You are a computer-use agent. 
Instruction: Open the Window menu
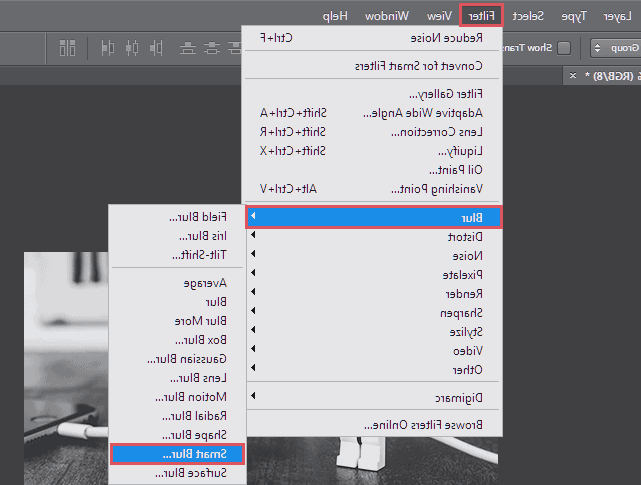click(x=386, y=16)
